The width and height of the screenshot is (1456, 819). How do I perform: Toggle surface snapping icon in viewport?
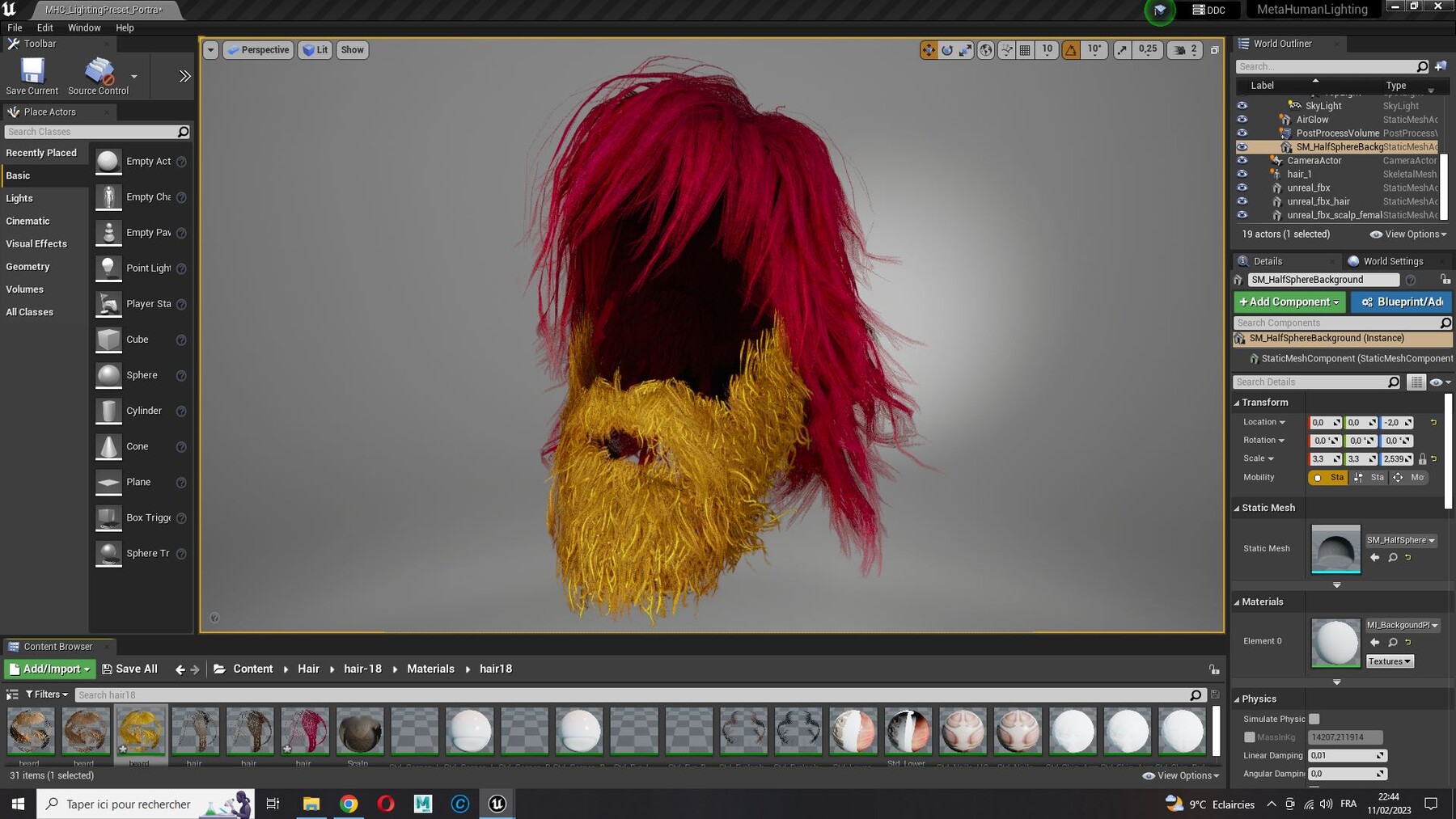[1006, 50]
